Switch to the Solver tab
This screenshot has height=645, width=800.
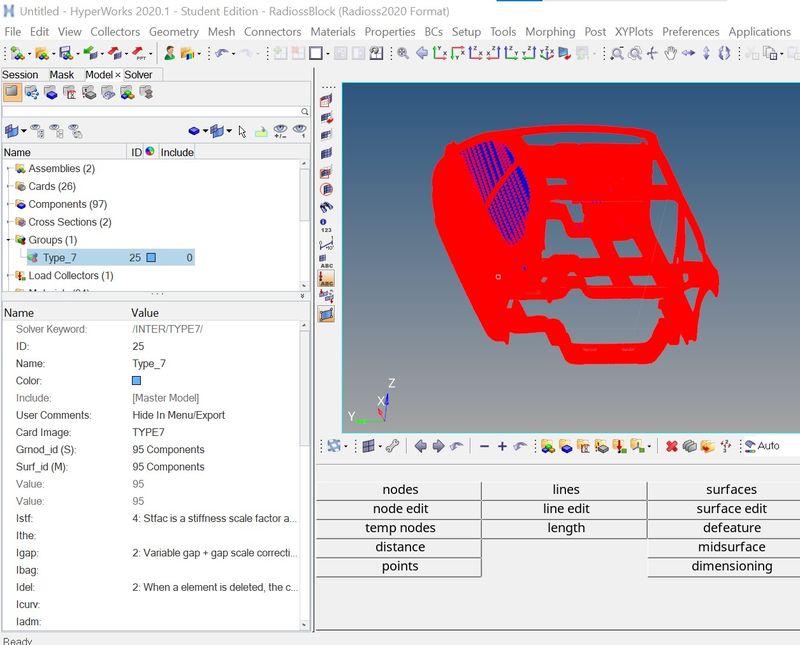click(x=138, y=75)
